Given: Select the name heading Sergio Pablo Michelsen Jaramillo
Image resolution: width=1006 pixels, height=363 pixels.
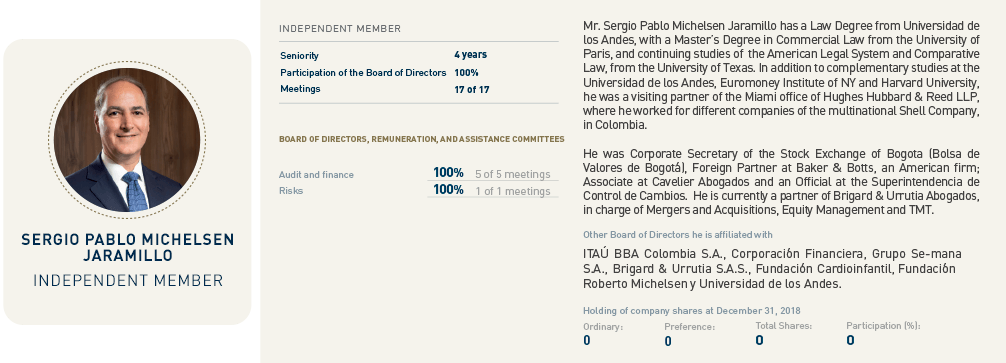Looking at the screenshot, I should [x=128, y=248].
